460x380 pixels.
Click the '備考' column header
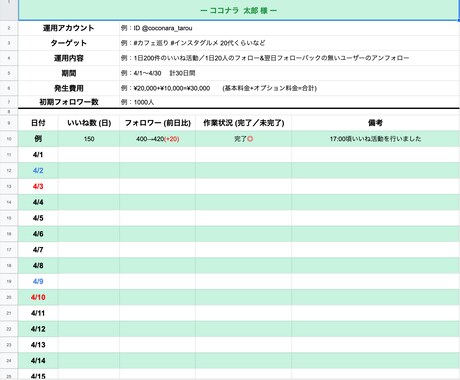375,123
